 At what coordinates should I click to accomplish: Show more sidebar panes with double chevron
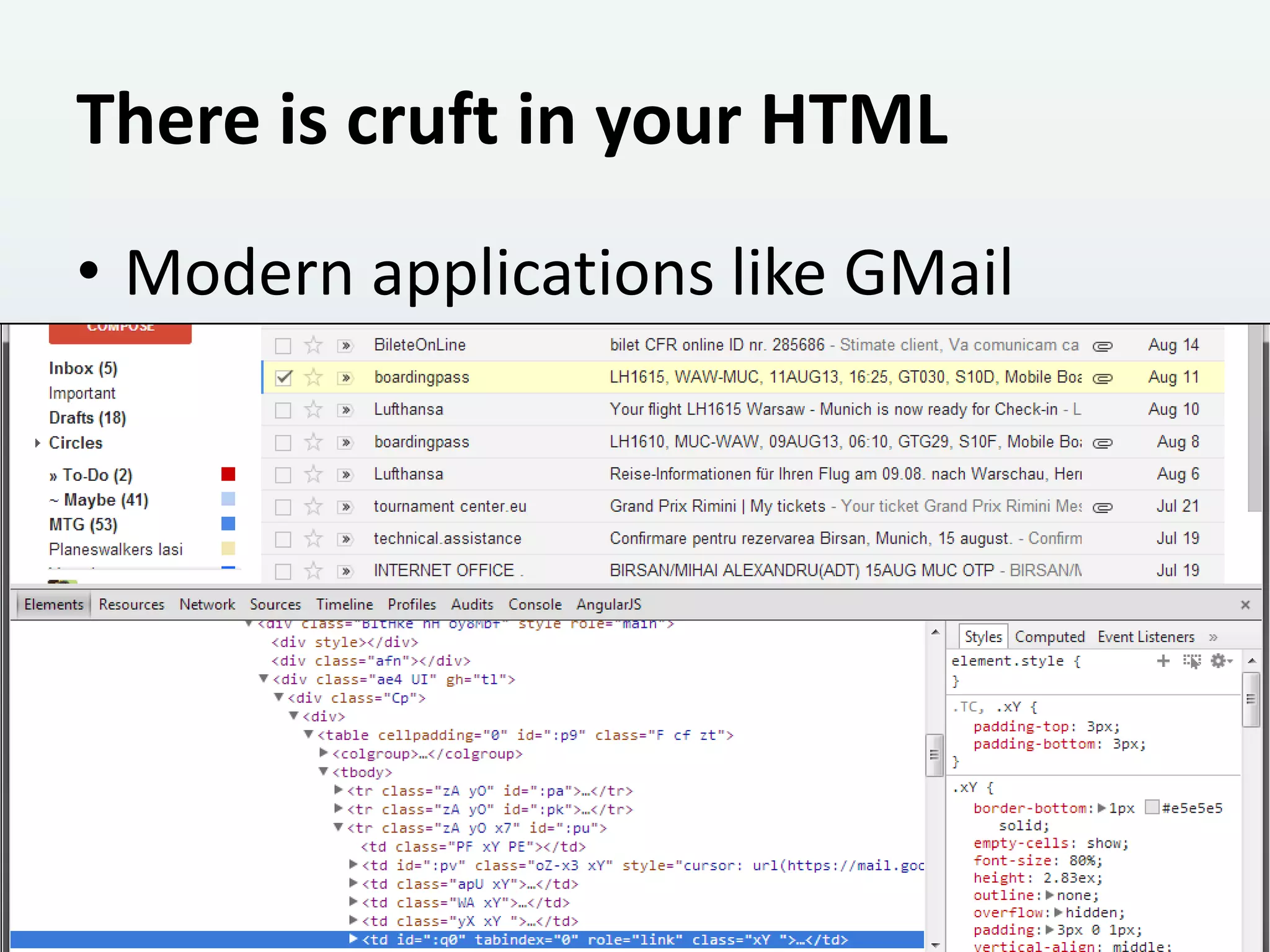click(x=1214, y=637)
